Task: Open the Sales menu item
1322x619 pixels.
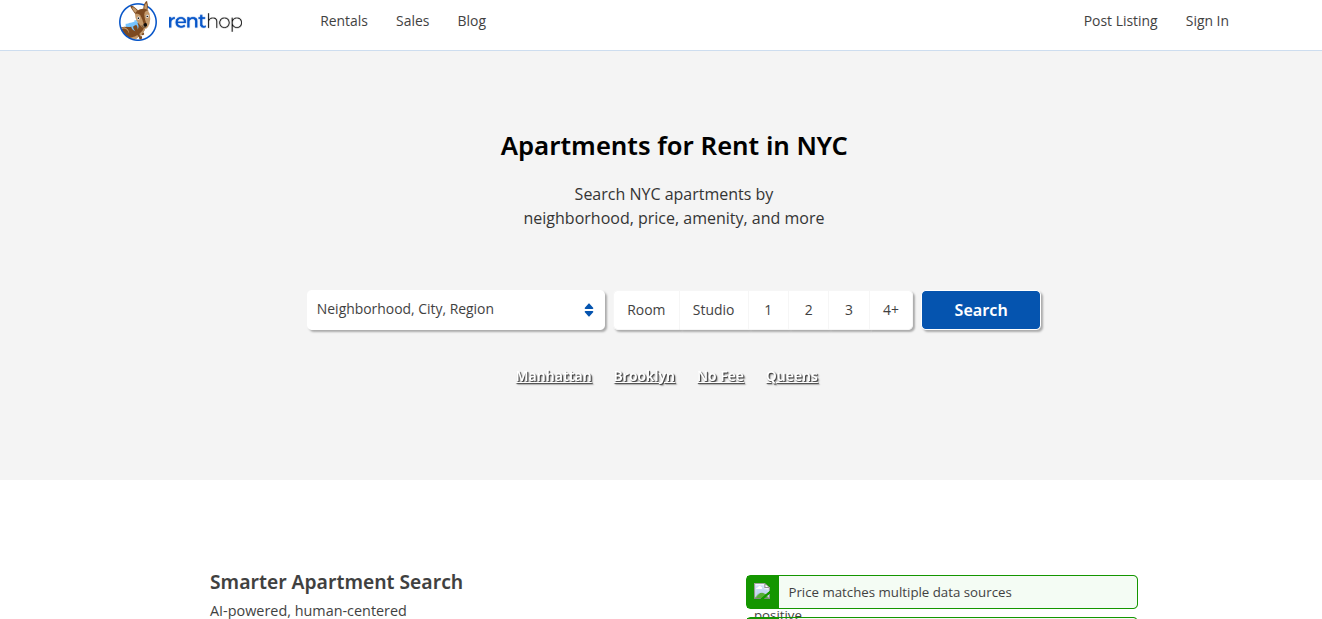Action: click(x=412, y=21)
